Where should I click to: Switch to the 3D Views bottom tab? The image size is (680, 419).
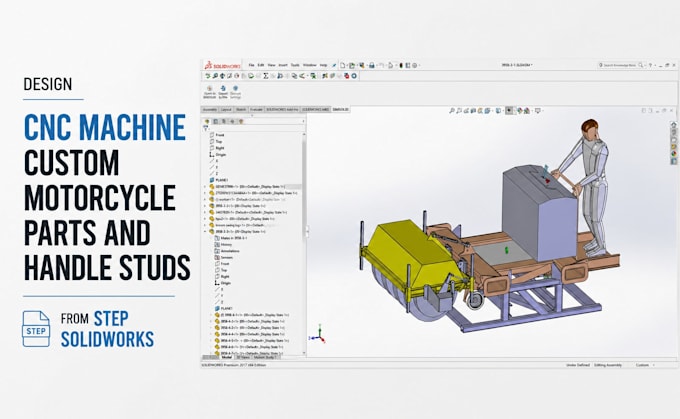tap(243, 357)
